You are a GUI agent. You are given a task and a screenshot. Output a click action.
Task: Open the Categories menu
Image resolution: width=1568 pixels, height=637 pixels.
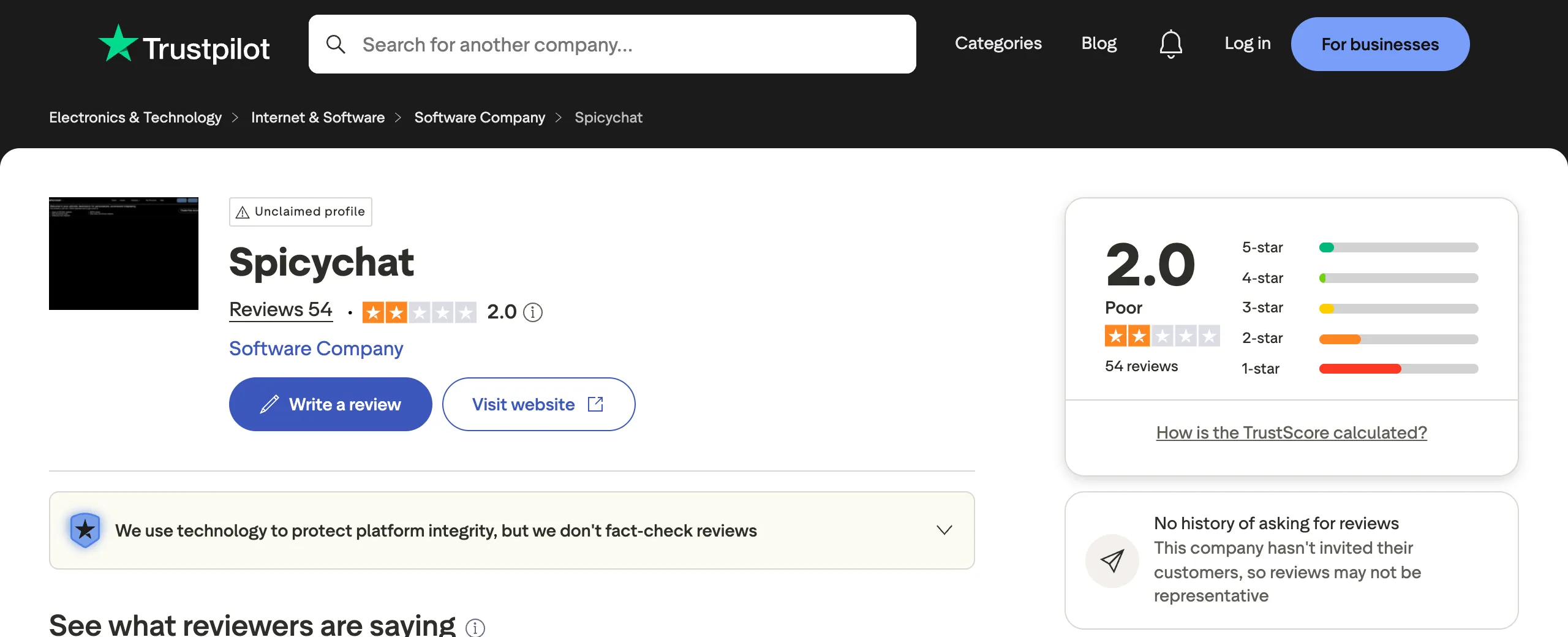[x=998, y=43]
